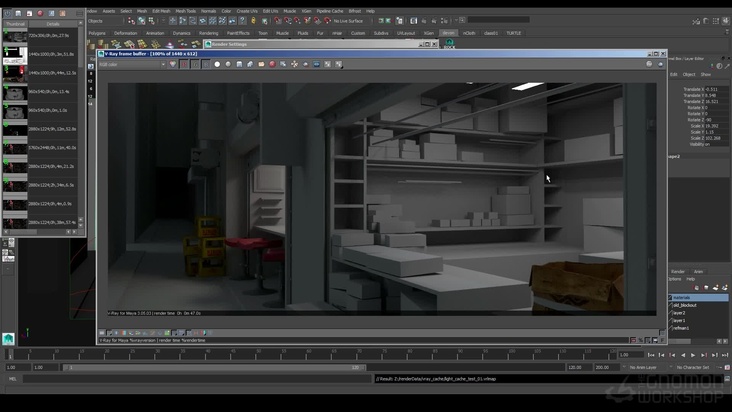Click the monochrome gray circle icon
Image resolution: width=732 pixels, height=412 pixels.
pos(228,64)
